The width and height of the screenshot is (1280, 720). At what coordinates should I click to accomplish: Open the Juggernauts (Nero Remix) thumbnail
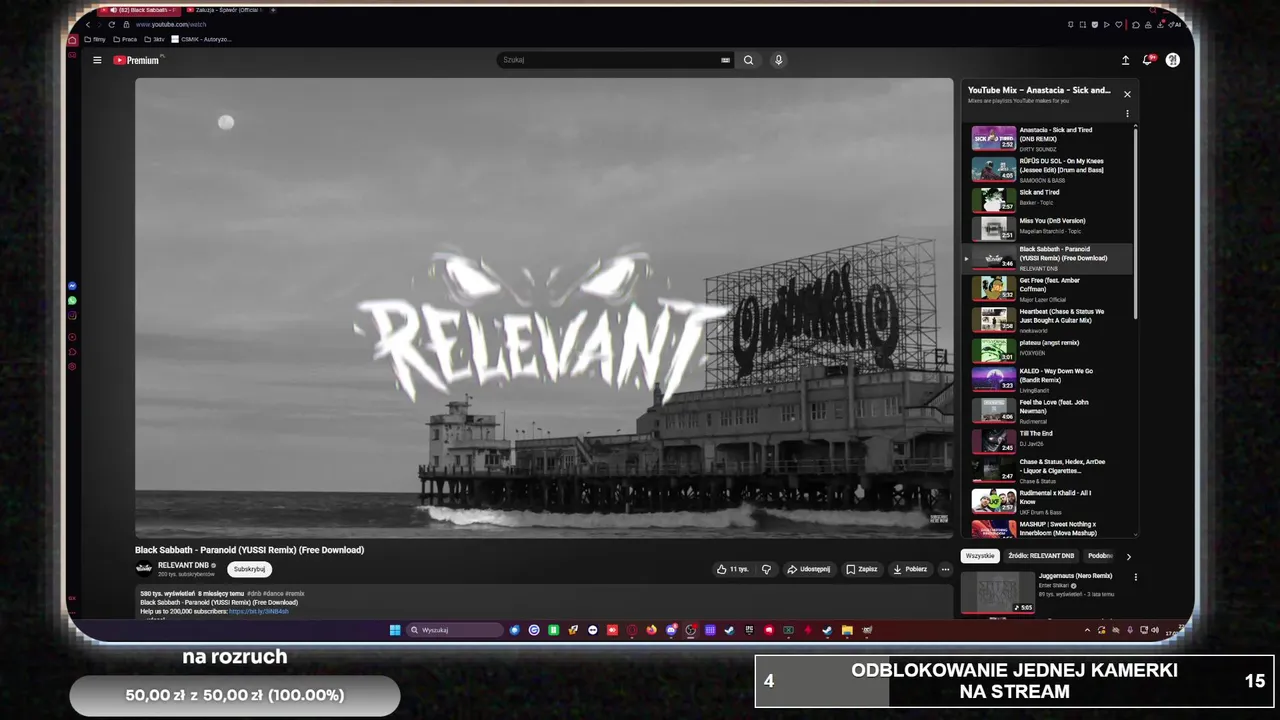pos(998,592)
